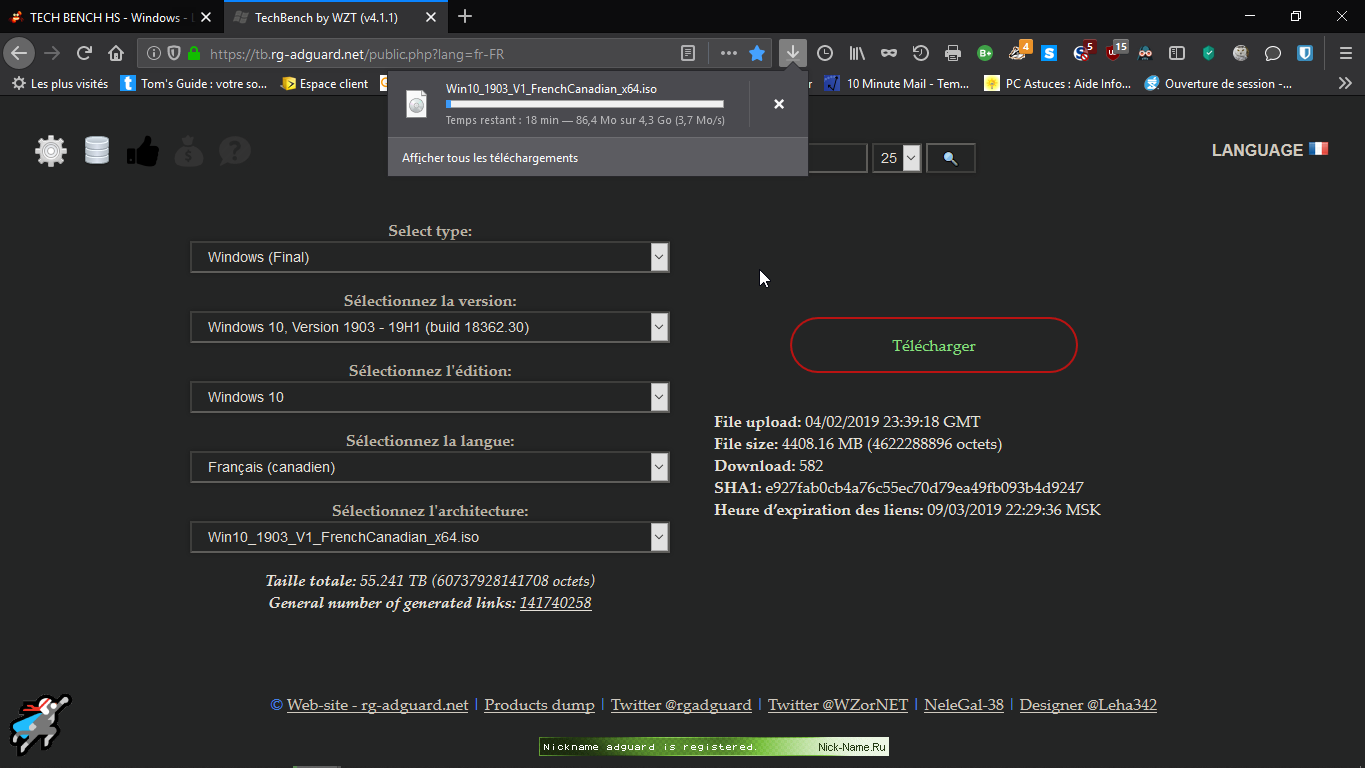This screenshot has height=768, width=1365.
Task: Click the thumbs-up icon on page
Action: click(x=143, y=151)
